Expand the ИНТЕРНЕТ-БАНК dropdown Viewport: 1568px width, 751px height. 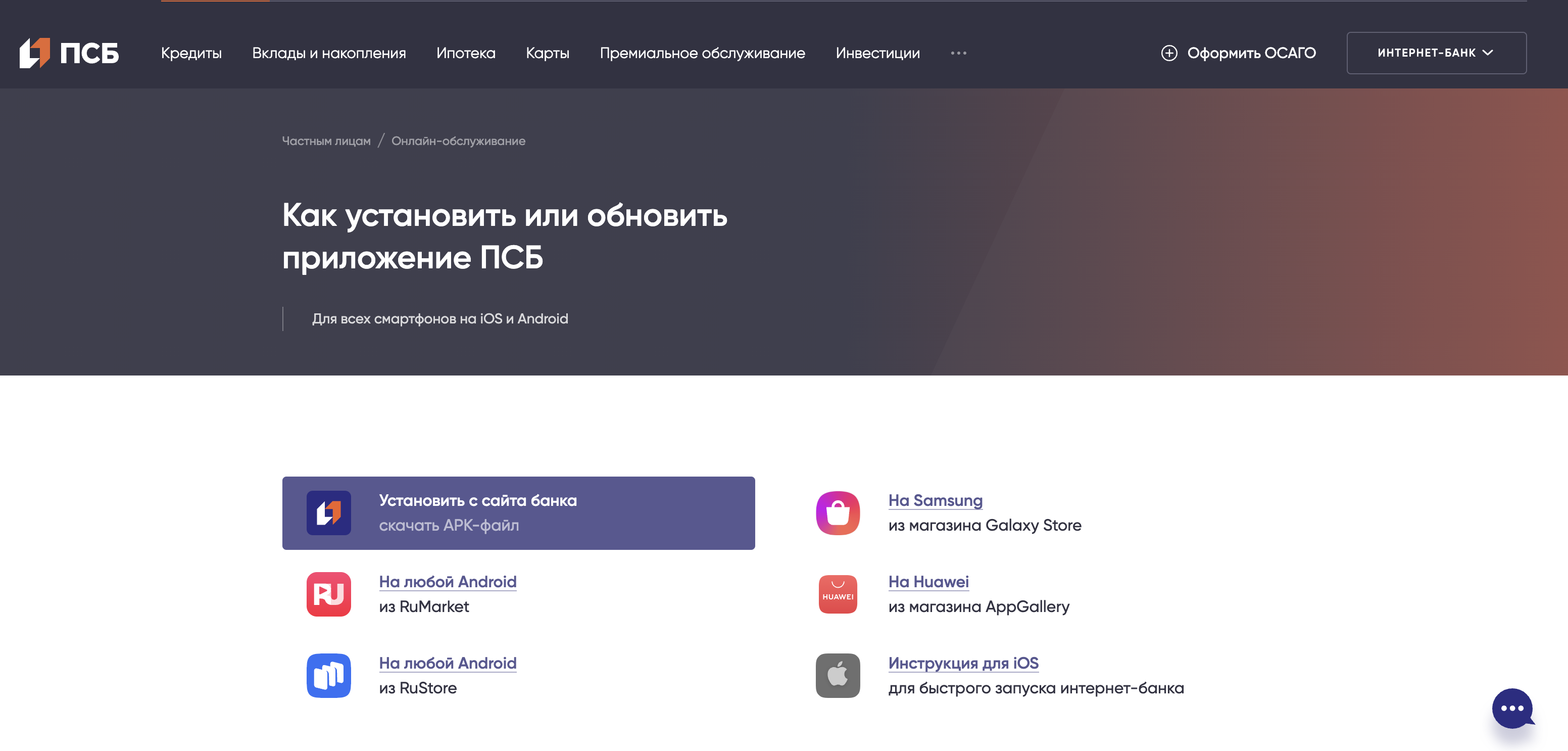1436,53
